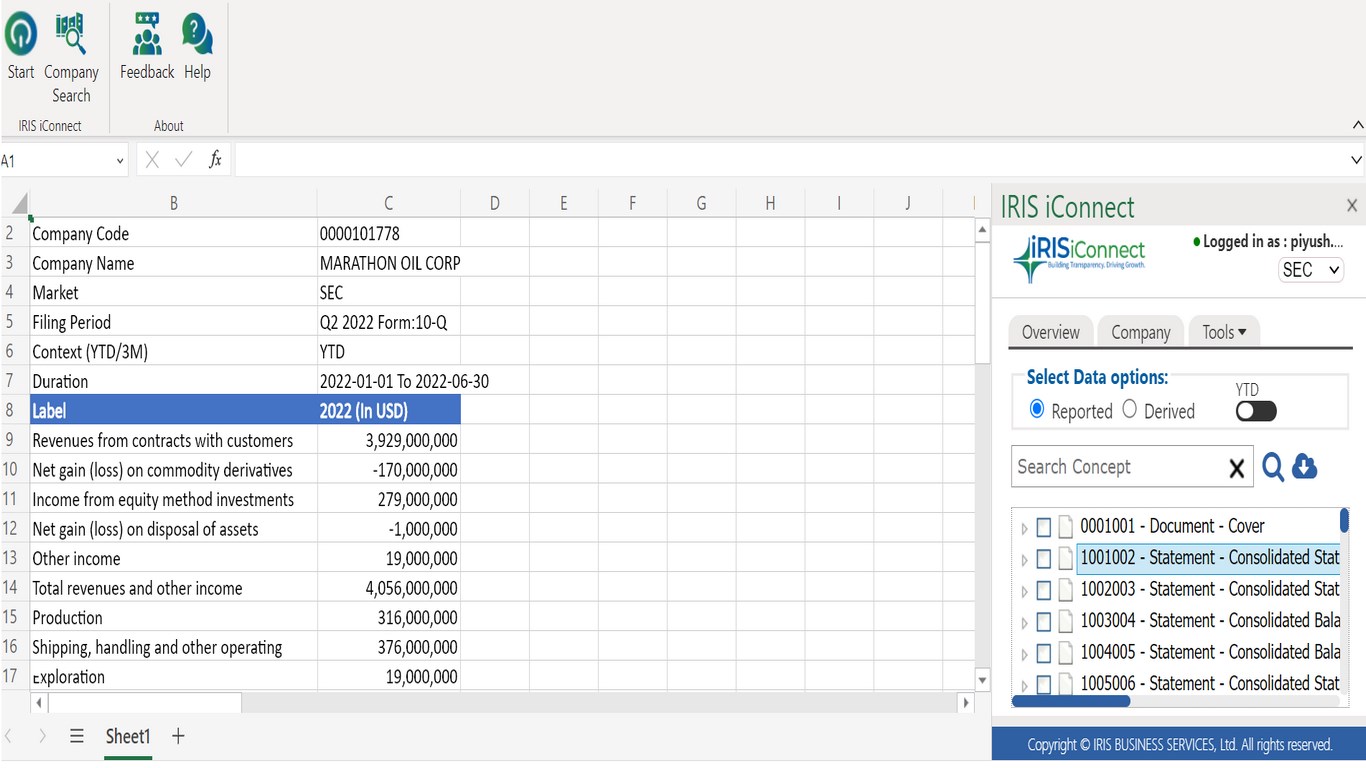
Task: Add a new sheet with the plus icon
Action: click(x=178, y=736)
